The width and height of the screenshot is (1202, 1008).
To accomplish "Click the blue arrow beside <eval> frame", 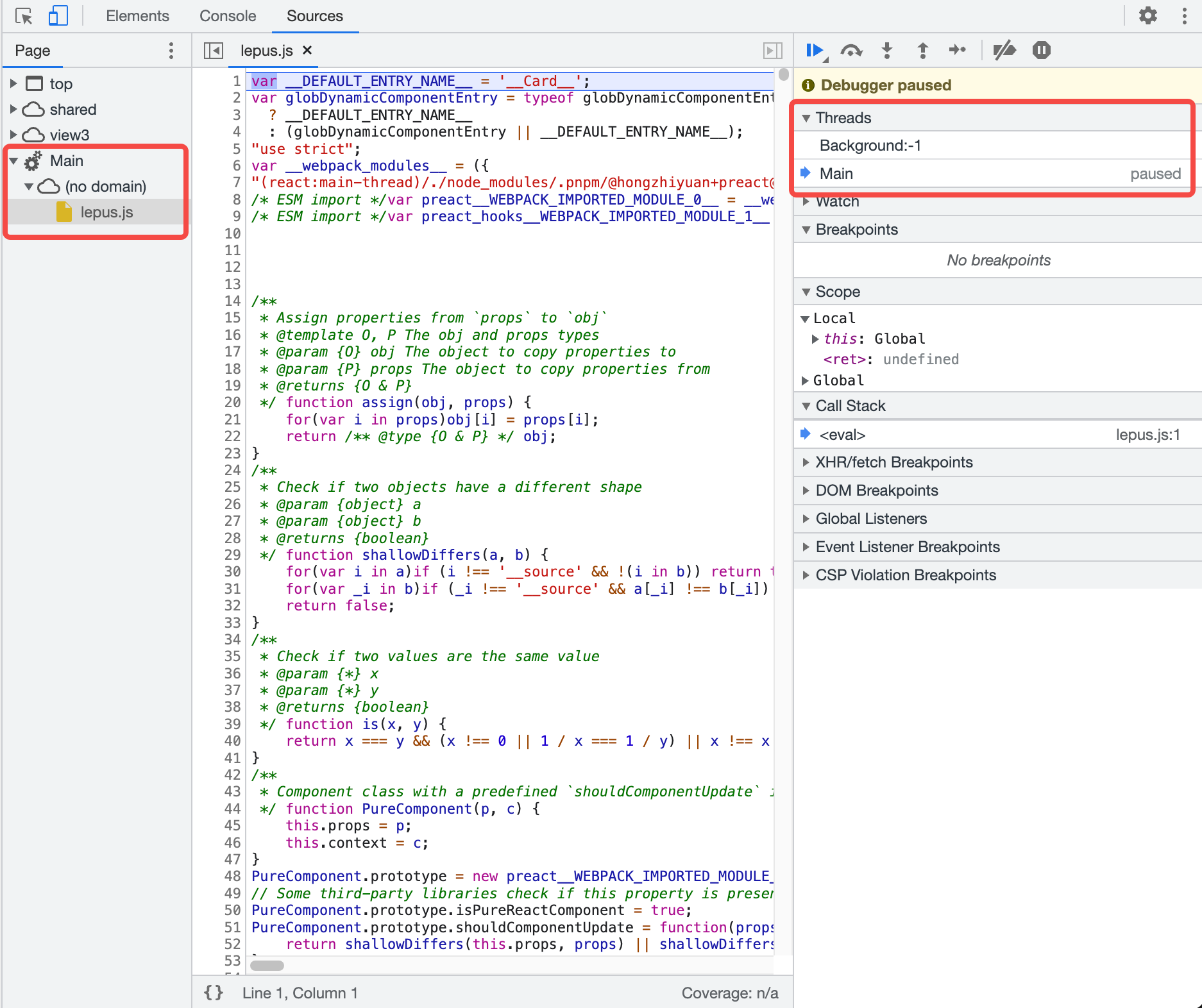I will click(806, 434).
